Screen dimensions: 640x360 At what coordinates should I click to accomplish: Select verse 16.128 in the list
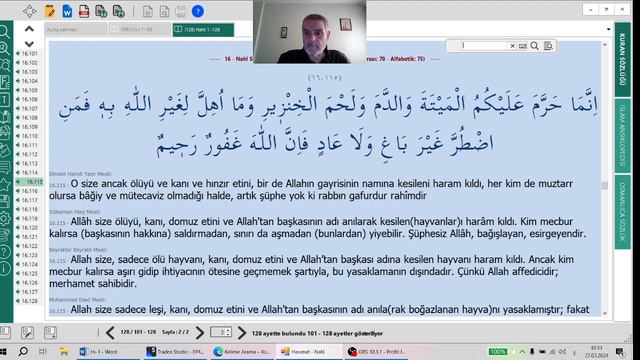point(29,301)
